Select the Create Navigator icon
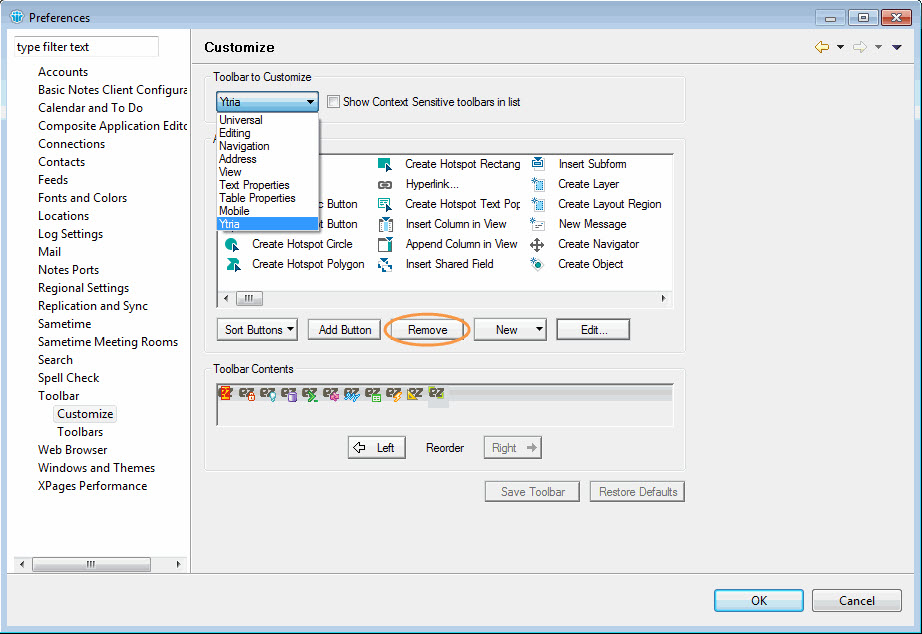Screen dimensions: 922x634 click(x=537, y=244)
